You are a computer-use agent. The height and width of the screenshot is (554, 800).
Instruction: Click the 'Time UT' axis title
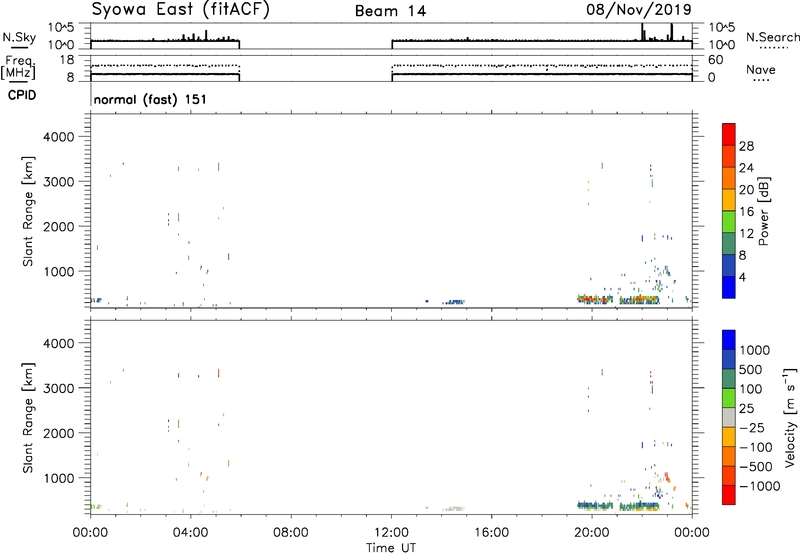coord(391,548)
